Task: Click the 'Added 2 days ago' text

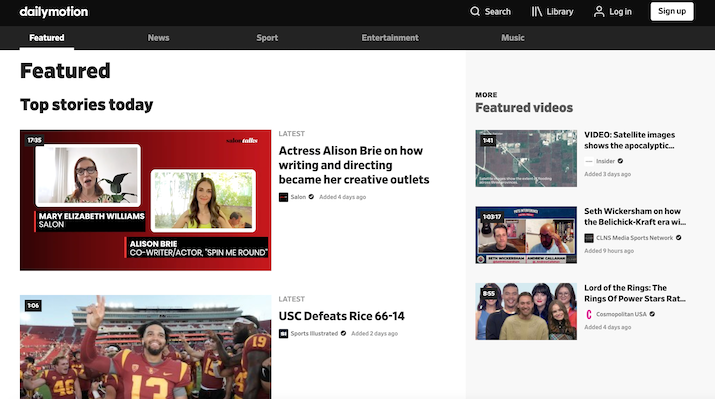Action: pos(374,334)
